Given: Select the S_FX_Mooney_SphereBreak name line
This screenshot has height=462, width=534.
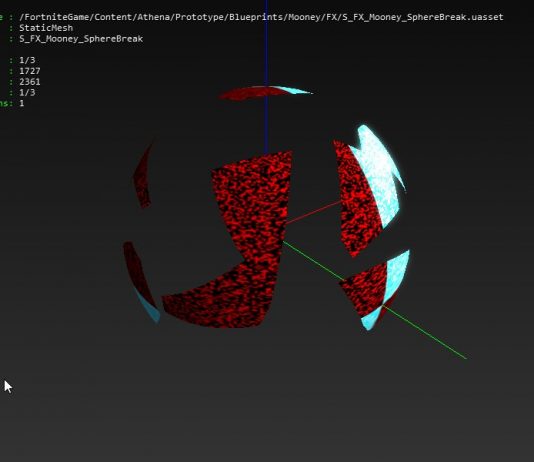Looking at the screenshot, I should coord(81,39).
